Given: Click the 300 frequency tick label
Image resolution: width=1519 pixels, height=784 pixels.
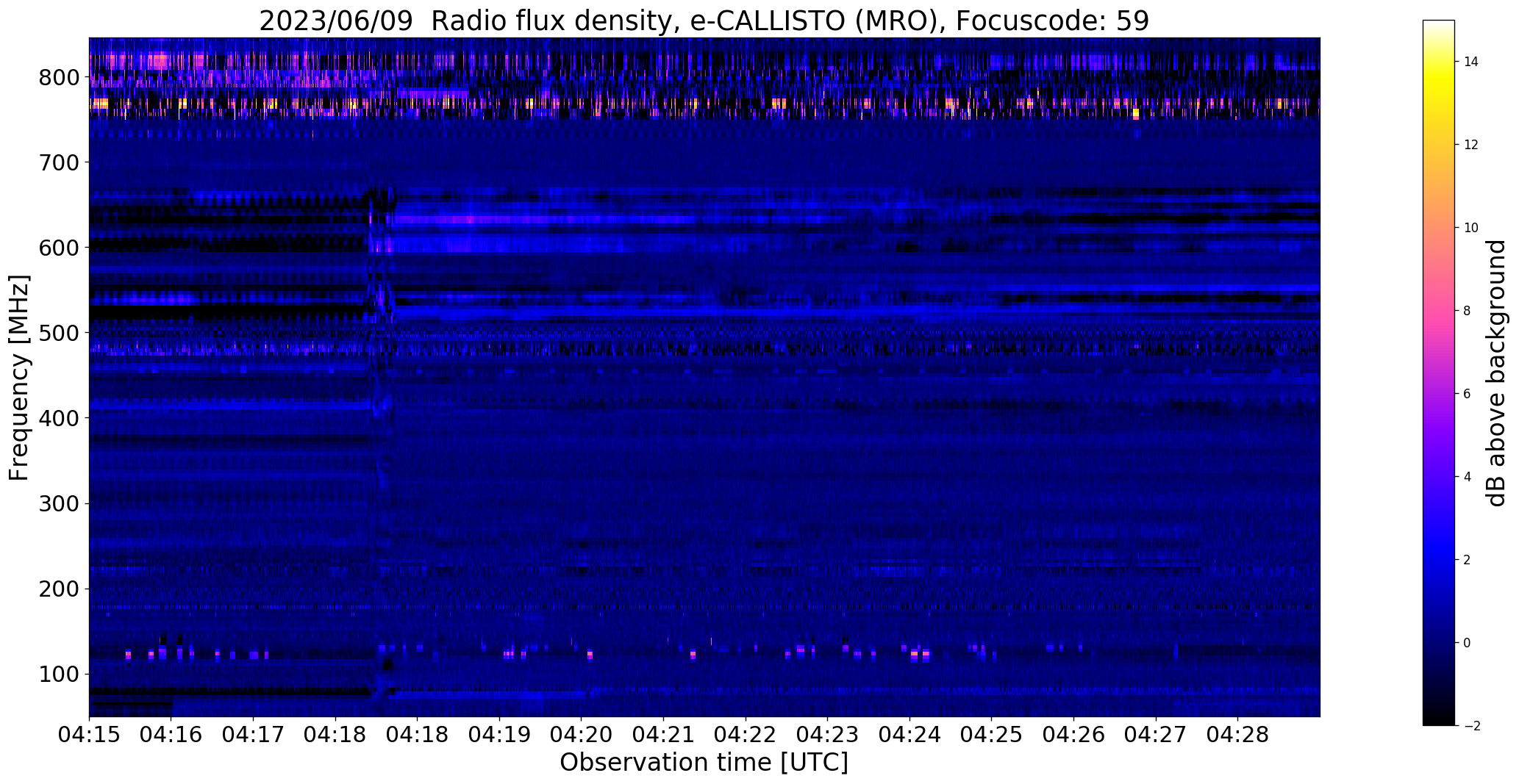Looking at the screenshot, I should point(60,503).
